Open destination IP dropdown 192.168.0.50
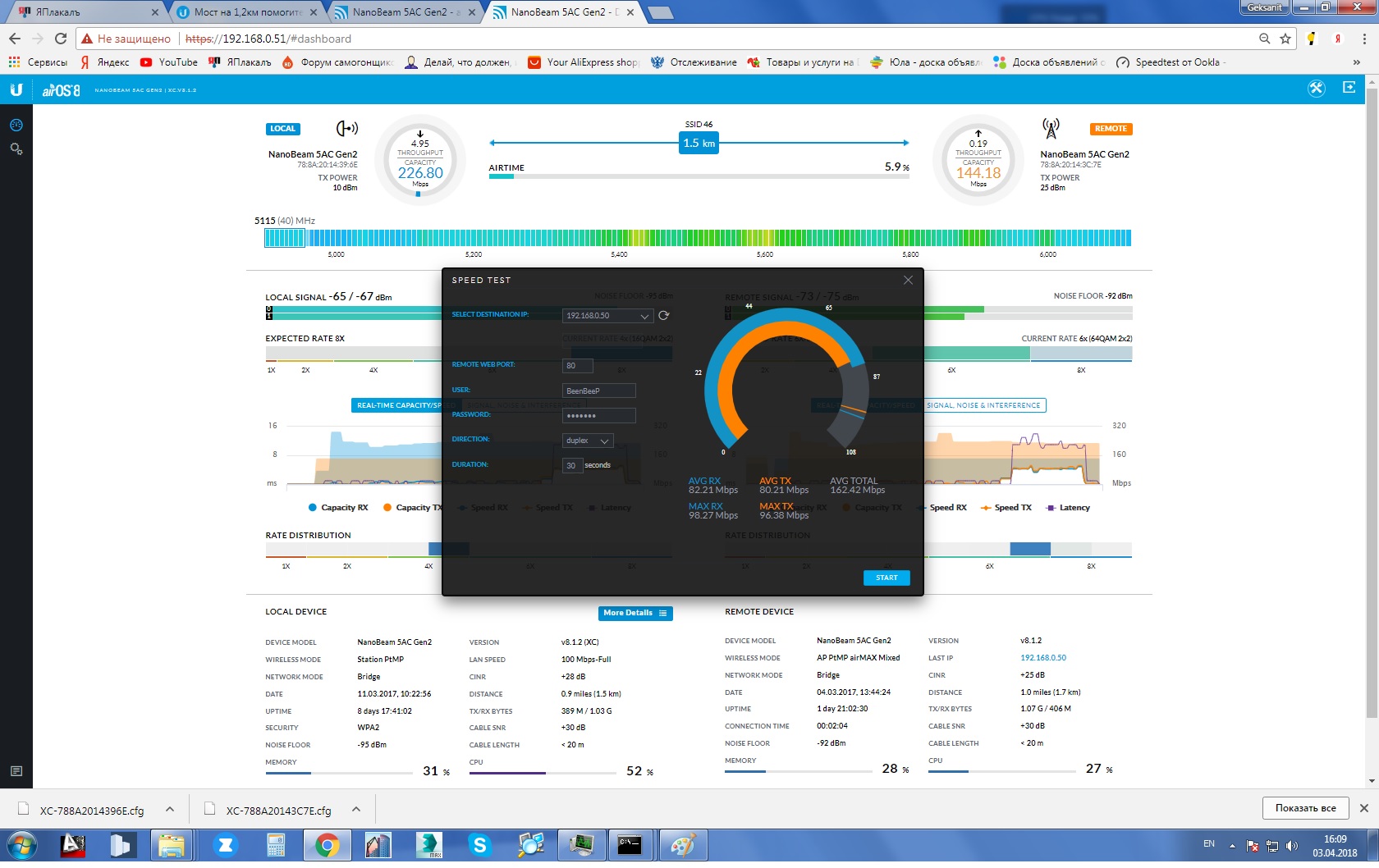Image resolution: width=1379 pixels, height=868 pixels. pyautogui.click(x=607, y=316)
